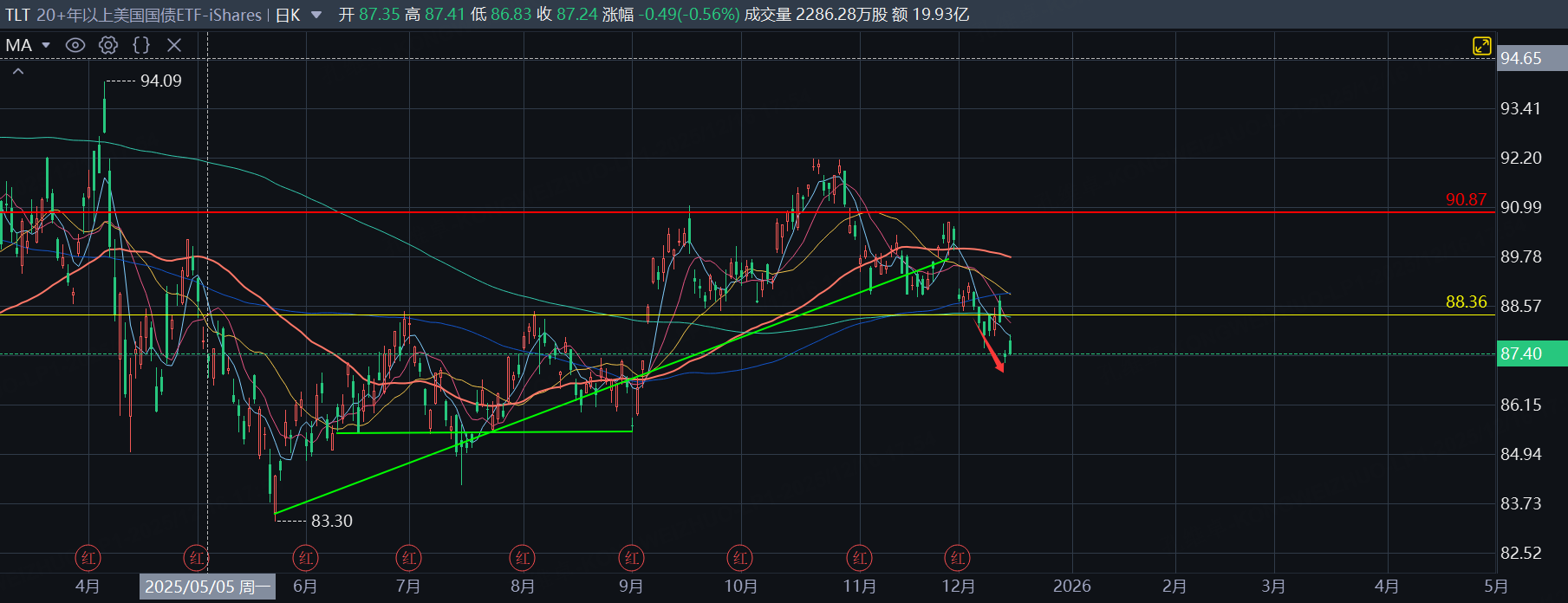The height and width of the screenshot is (603, 1568).
Task: Click the 83.30 low price annotation
Action: (332, 521)
